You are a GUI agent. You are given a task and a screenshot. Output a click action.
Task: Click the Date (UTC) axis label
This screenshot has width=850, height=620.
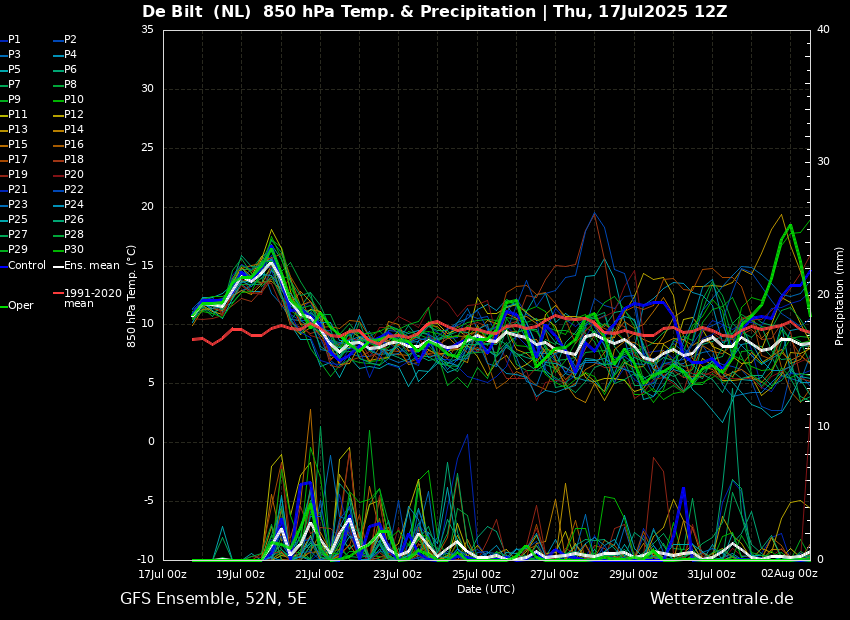486,590
